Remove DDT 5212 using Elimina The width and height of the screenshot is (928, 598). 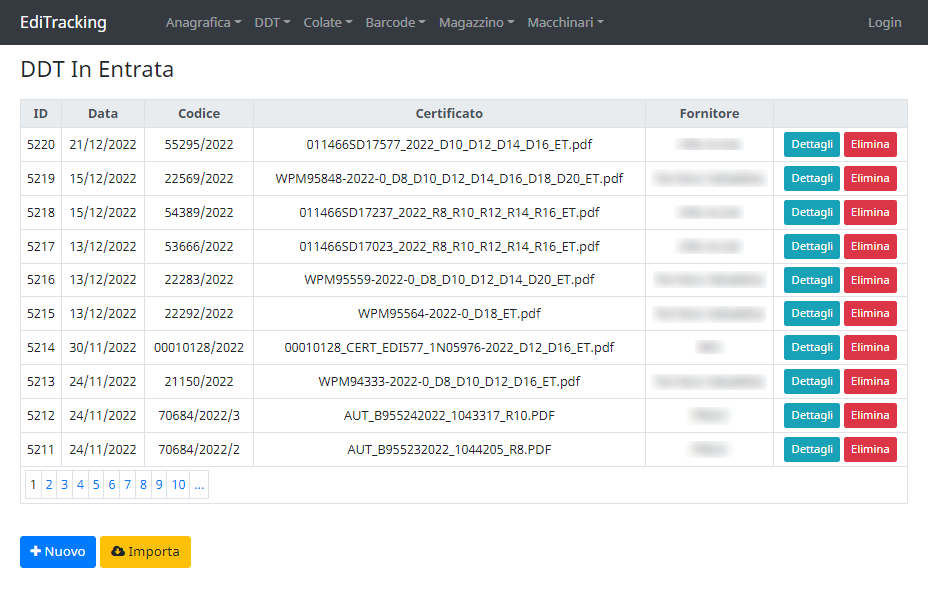pos(870,415)
